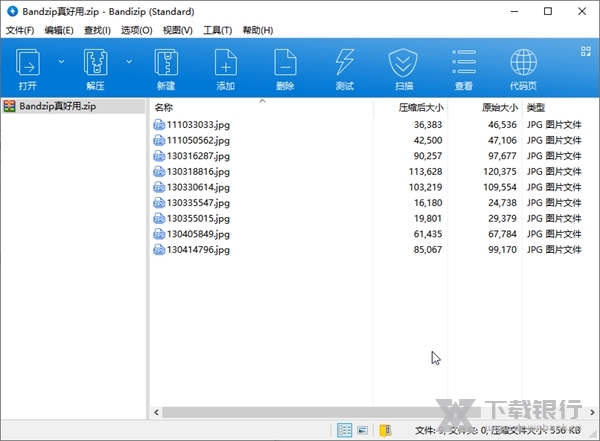Run archive test with 测试 icon
600x441 pixels.
344,65
